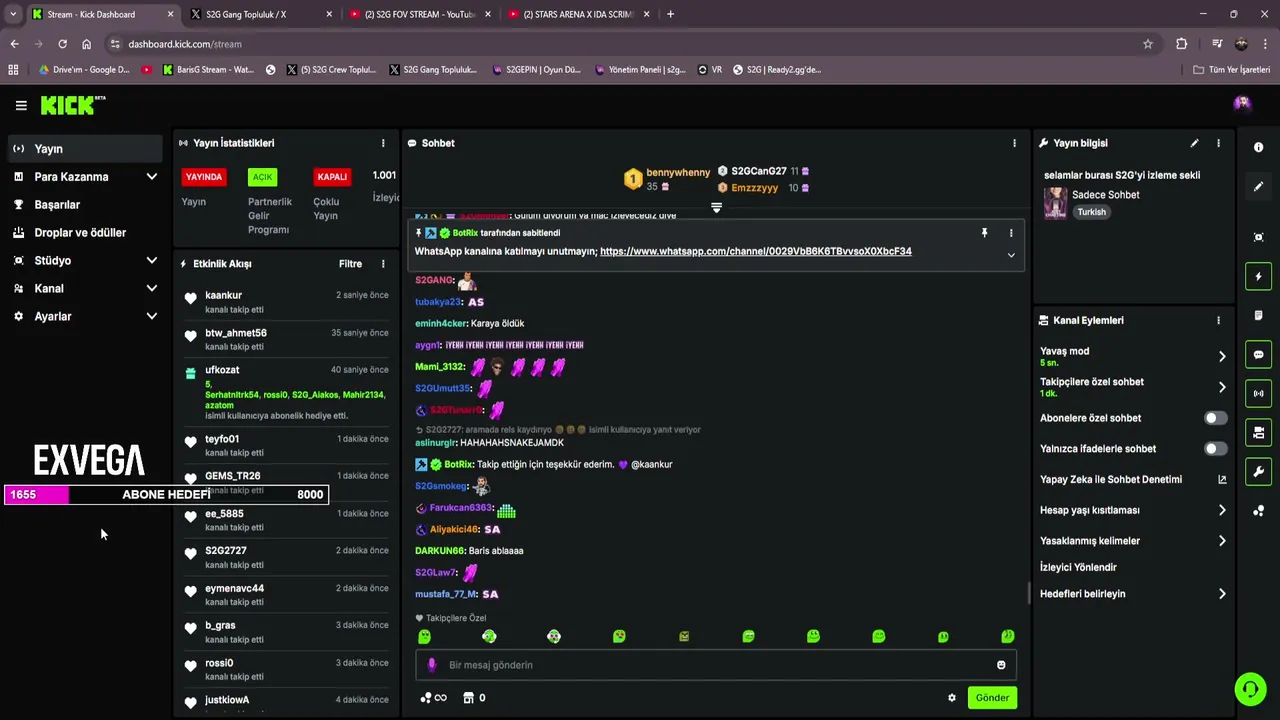Click the chat scrollbar

[1029, 593]
